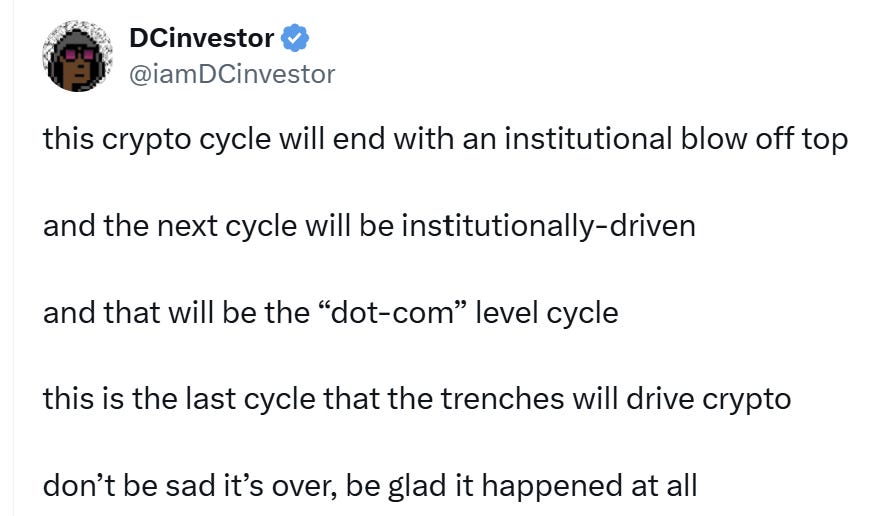The height and width of the screenshot is (516, 892).
Task: Click the line about the trenches driving crypto
Action: tap(416, 399)
